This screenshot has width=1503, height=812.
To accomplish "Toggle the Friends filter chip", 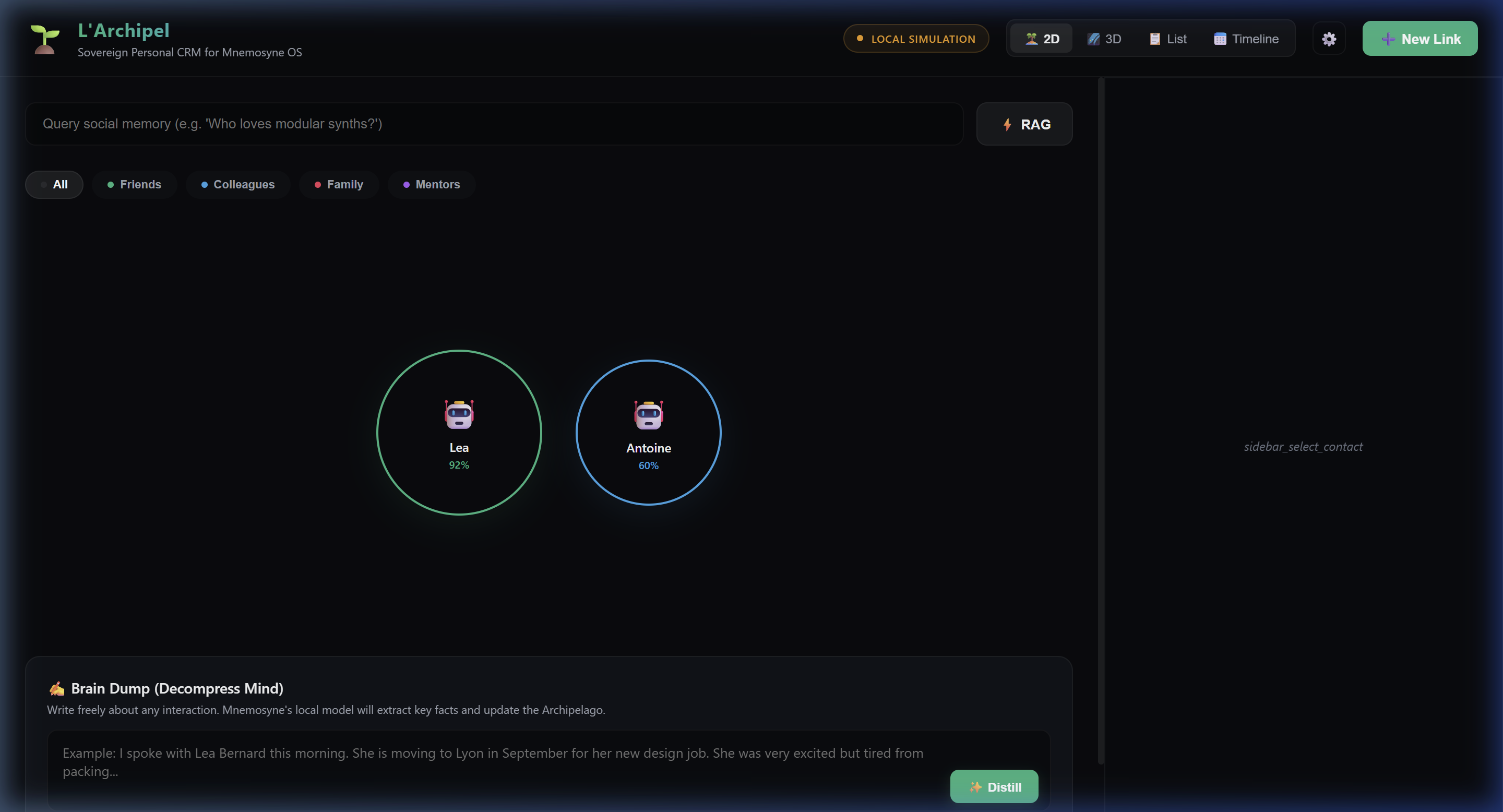I will [134, 184].
